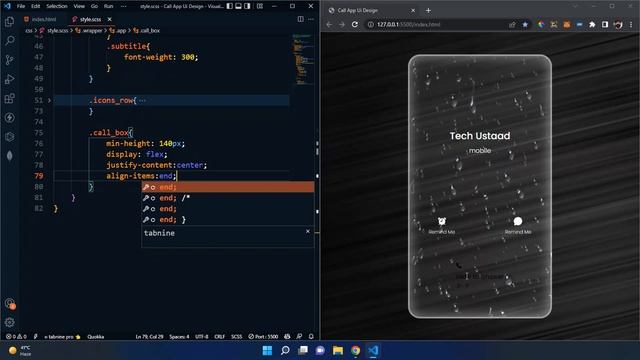The height and width of the screenshot is (360, 640).
Task: Open the Edit menu
Action: 36,6
